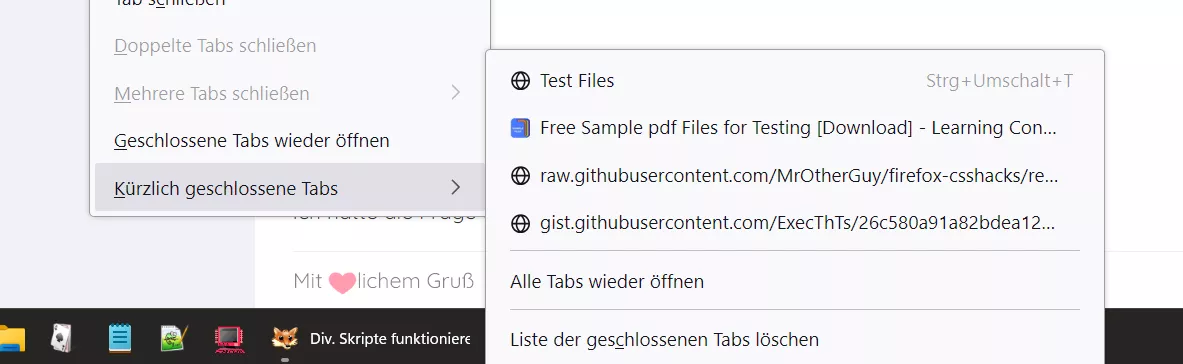
Task: Open the green editor pencil taskbar icon
Action: (174, 338)
